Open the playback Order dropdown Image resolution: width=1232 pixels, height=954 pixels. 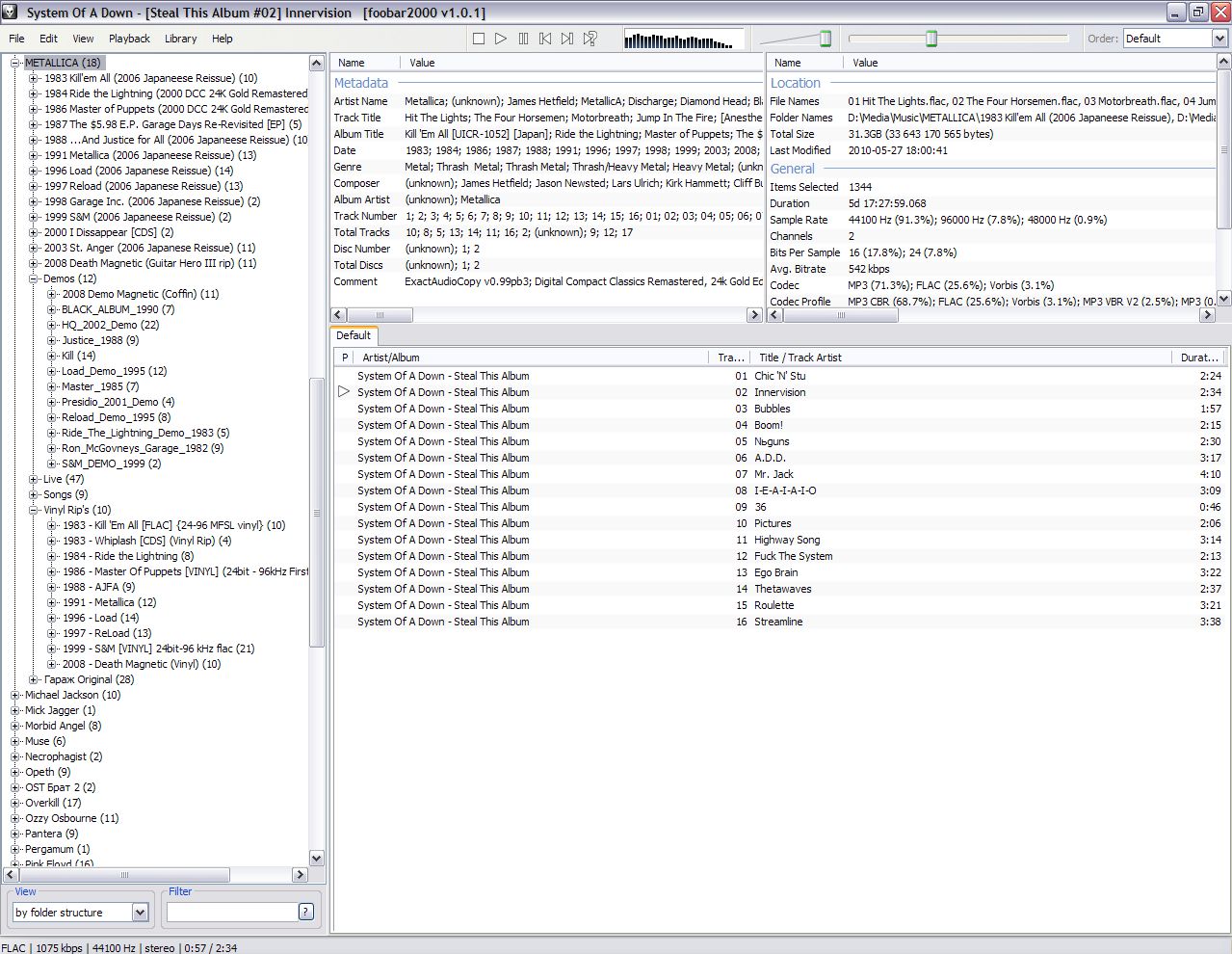pos(1219,39)
